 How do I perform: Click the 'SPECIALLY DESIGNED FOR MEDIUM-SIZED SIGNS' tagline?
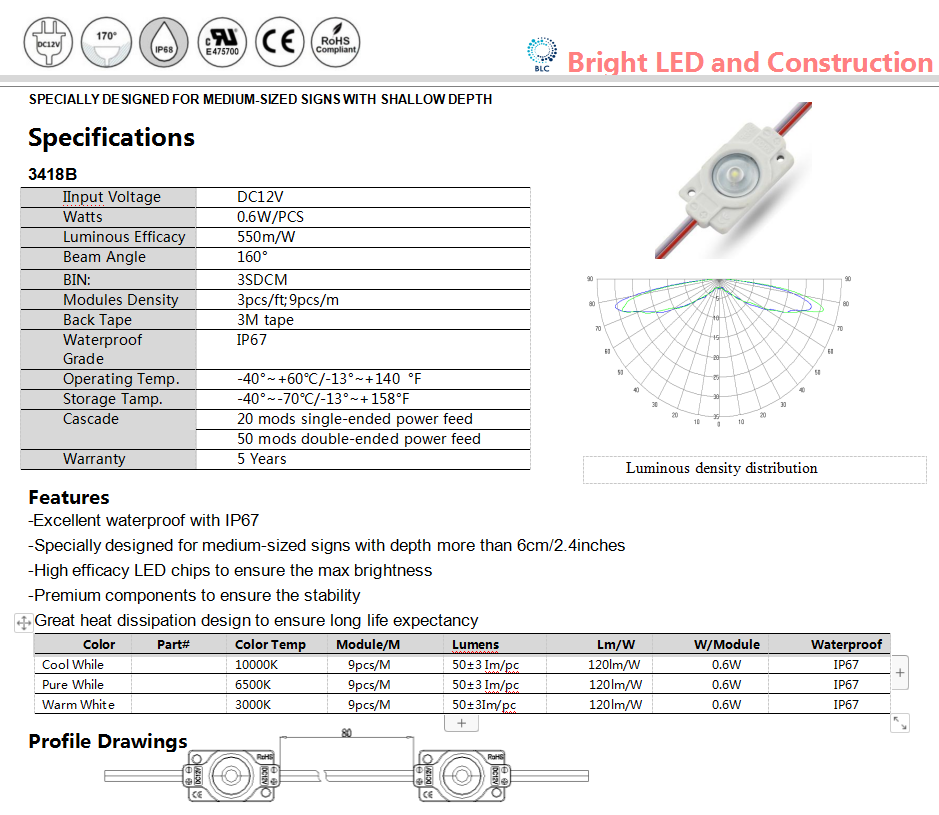click(261, 99)
